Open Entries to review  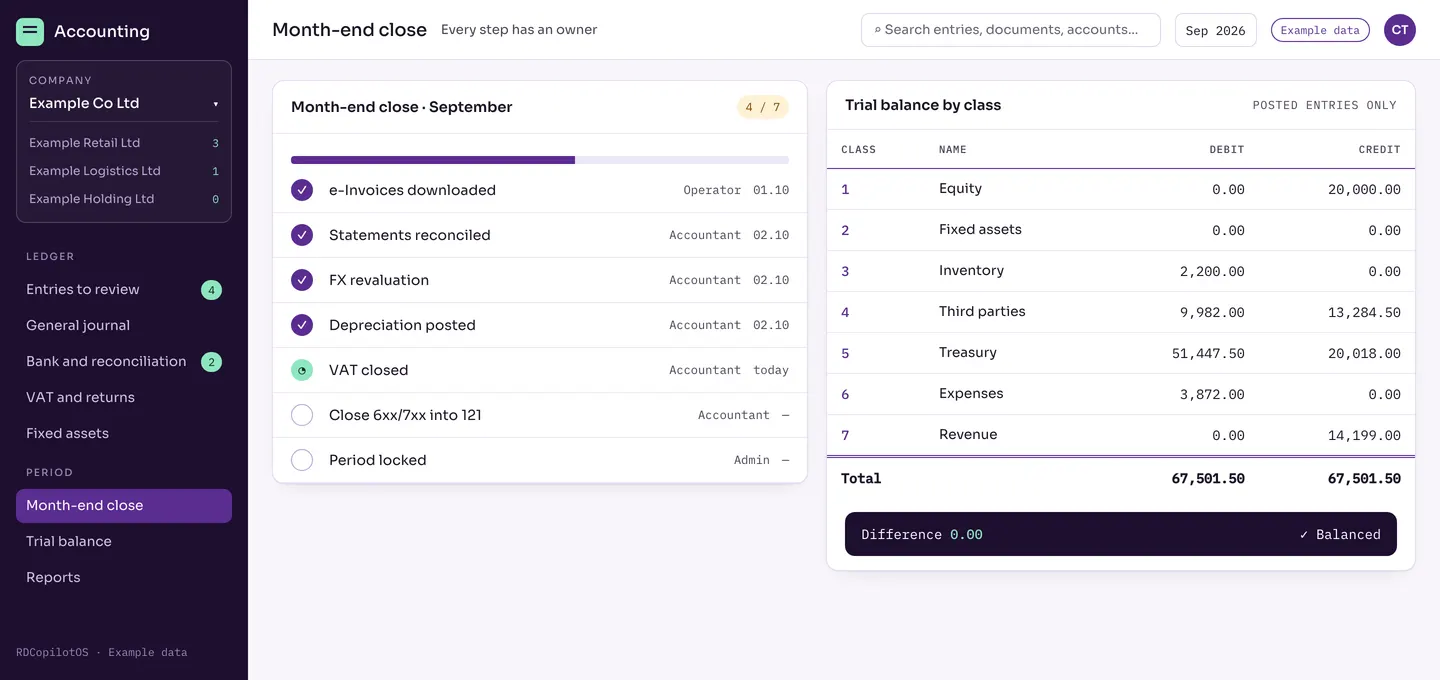tap(124, 290)
